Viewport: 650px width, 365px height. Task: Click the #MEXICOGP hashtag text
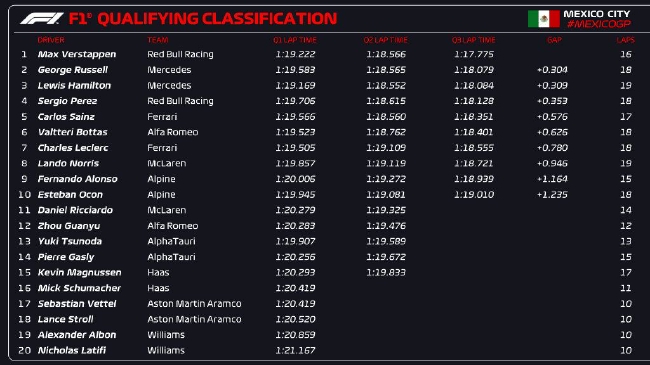click(x=599, y=24)
